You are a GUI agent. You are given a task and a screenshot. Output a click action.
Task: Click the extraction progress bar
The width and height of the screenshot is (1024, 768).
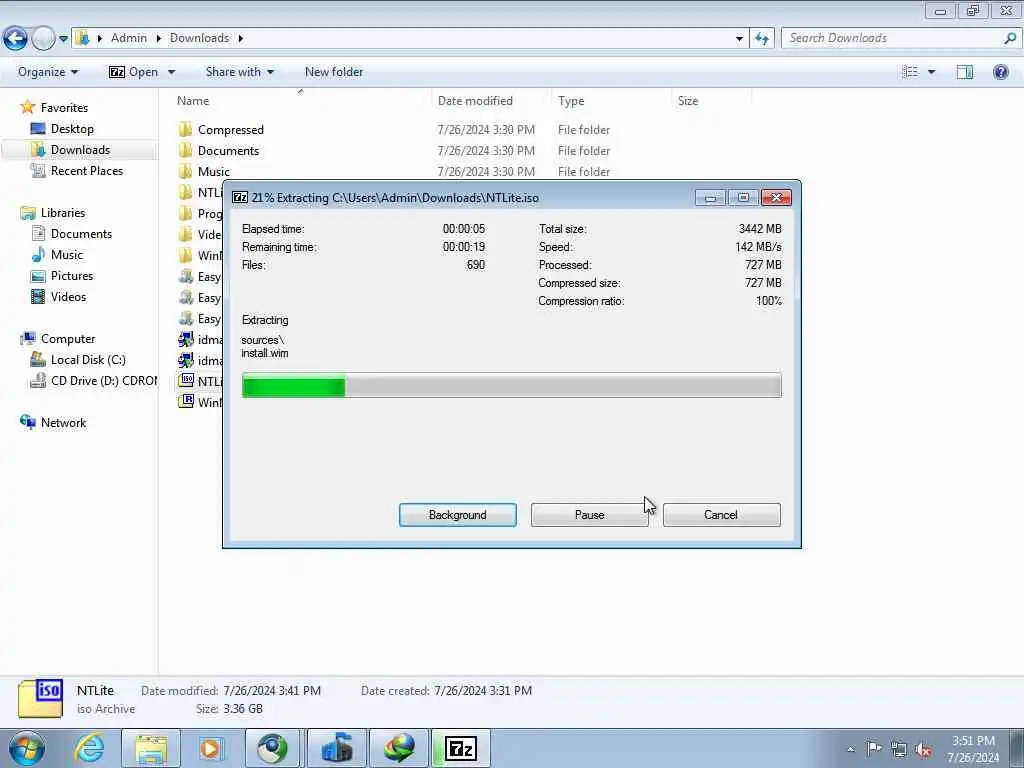(x=511, y=385)
